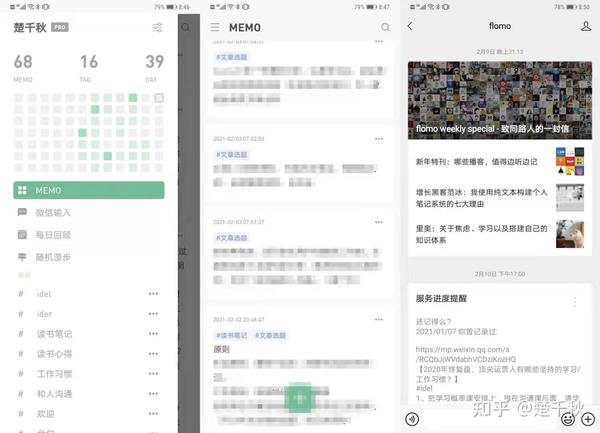Tap the #idel tag text in 服务进度提醒

tap(424, 388)
